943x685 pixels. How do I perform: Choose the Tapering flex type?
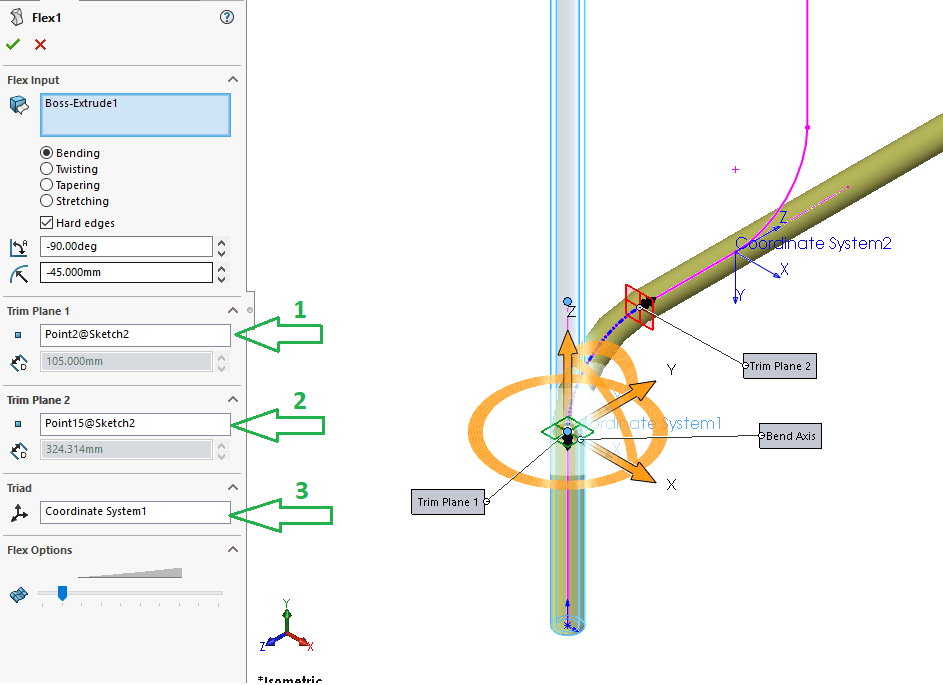[x=46, y=185]
